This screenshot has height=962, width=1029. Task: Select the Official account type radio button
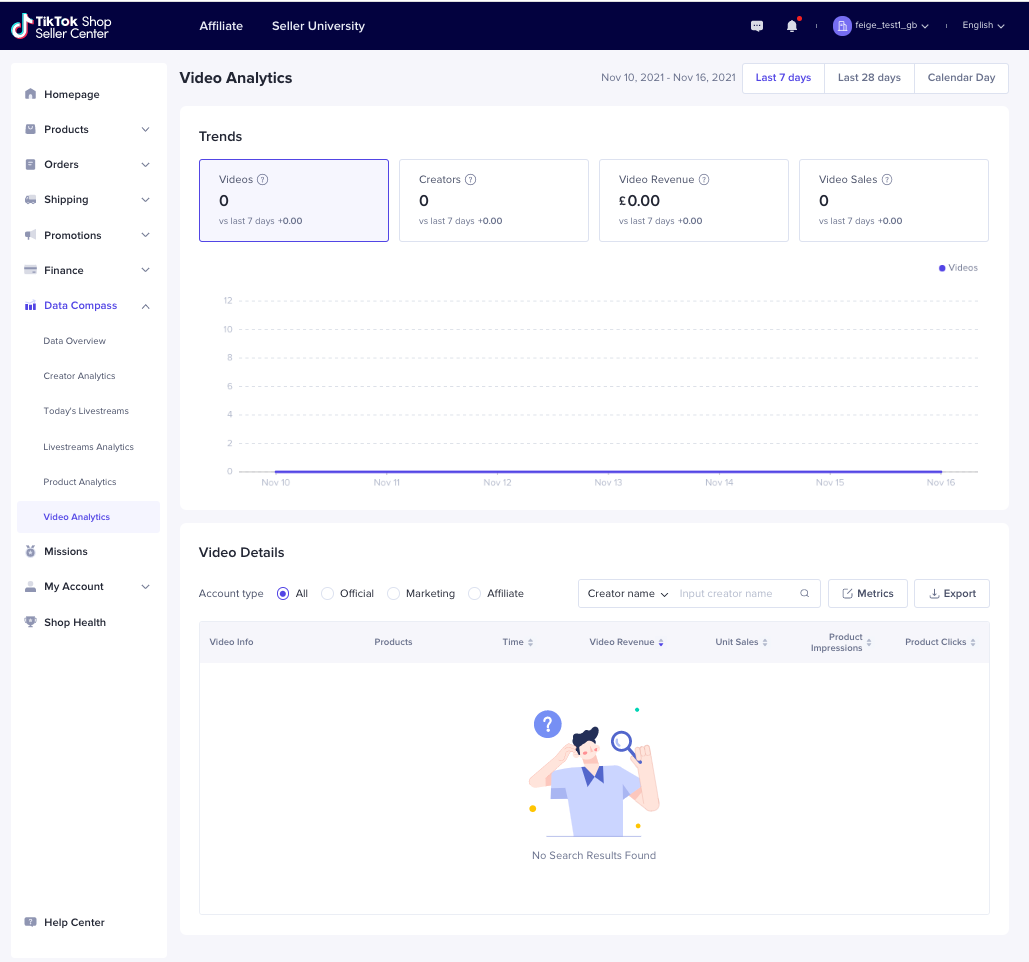point(327,594)
